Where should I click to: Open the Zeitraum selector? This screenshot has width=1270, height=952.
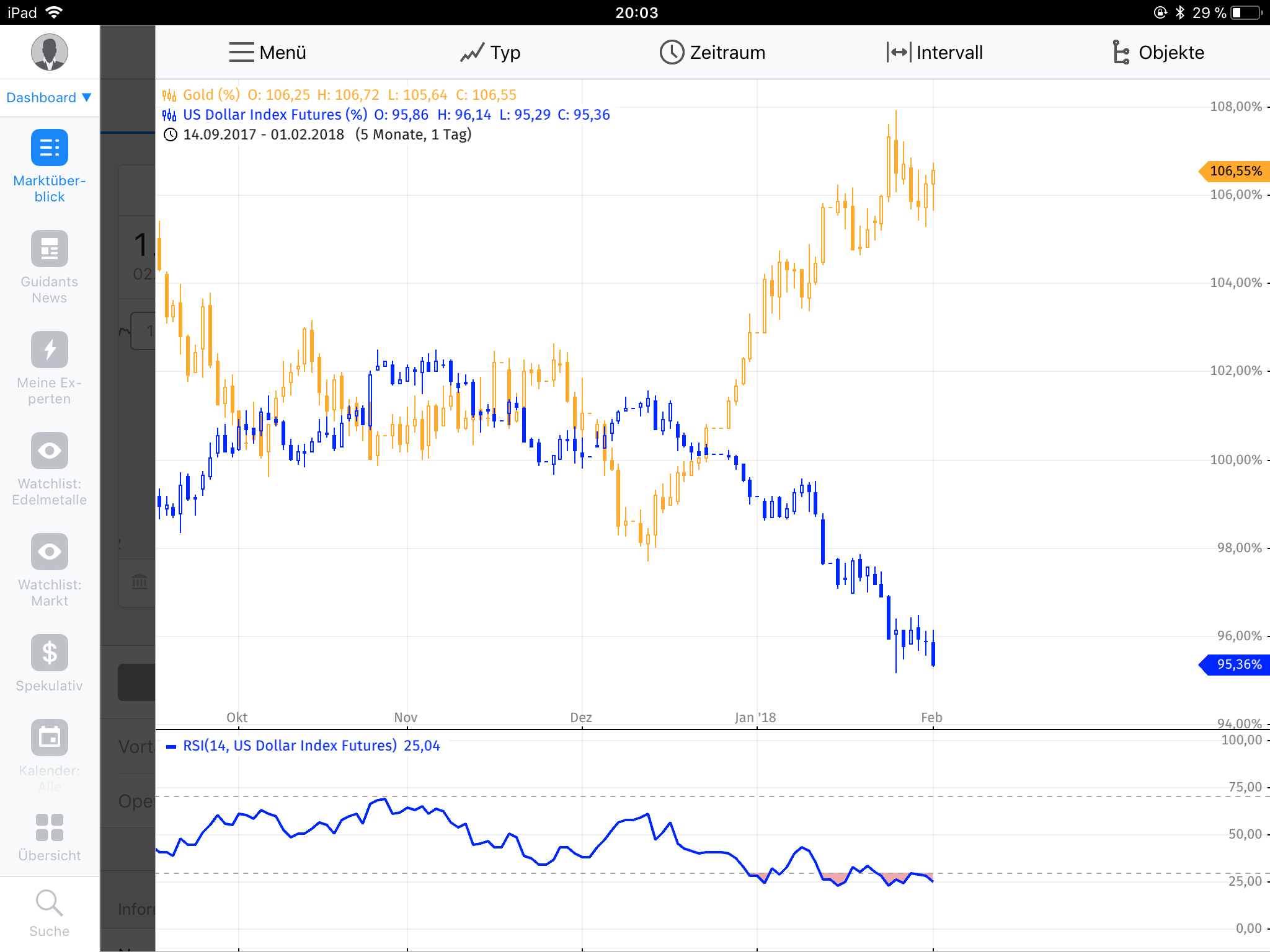click(712, 52)
